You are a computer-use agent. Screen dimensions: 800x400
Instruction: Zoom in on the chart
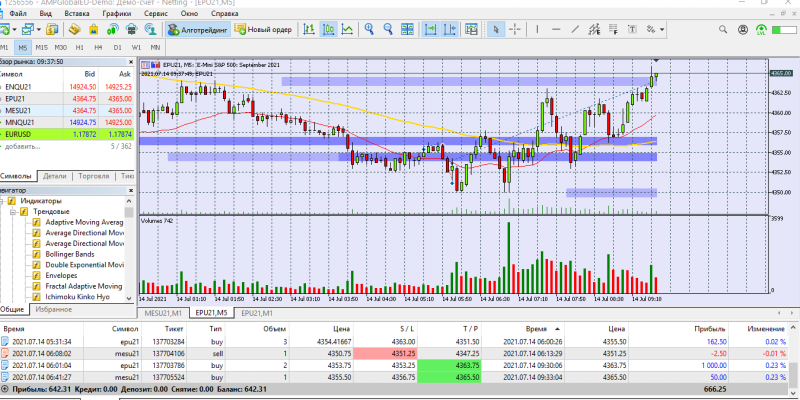pyautogui.click(x=369, y=30)
